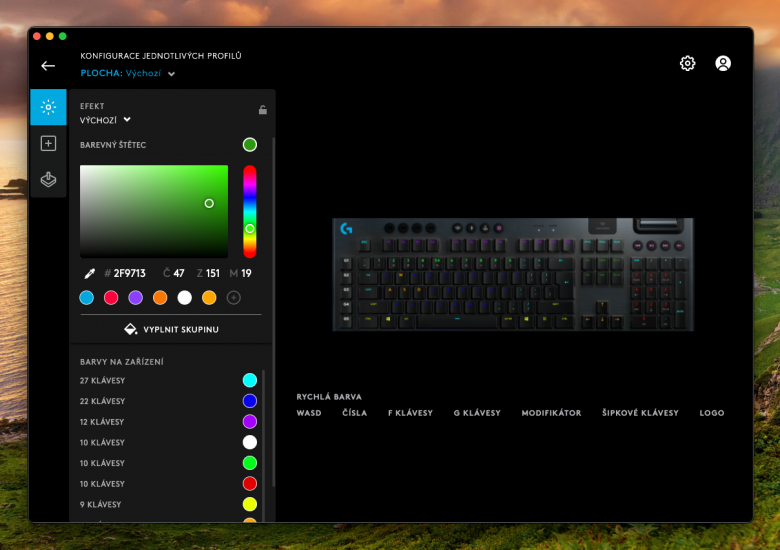Toggle the effect lock padlock icon
The image size is (780, 550).
pos(262,110)
